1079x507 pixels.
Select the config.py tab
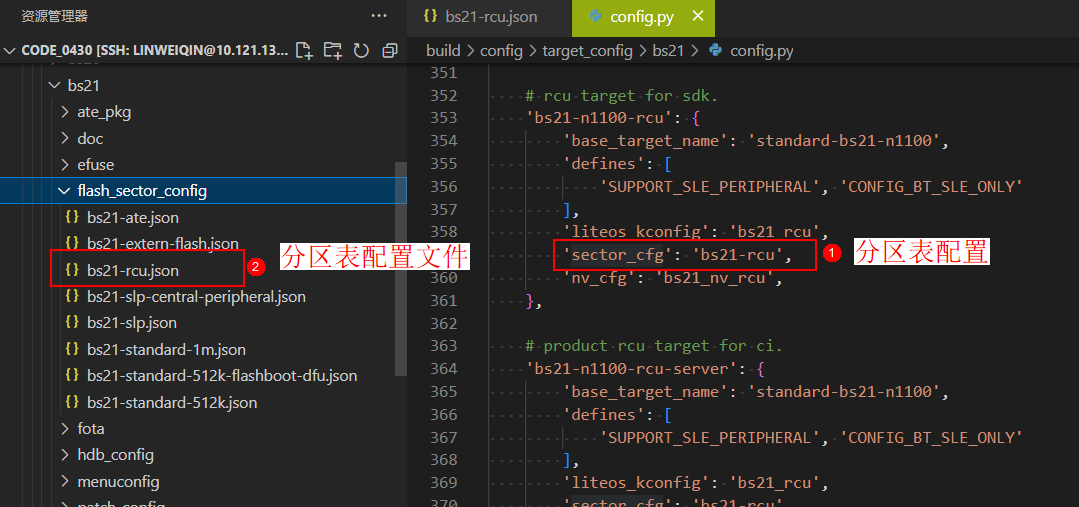pyautogui.click(x=632, y=17)
